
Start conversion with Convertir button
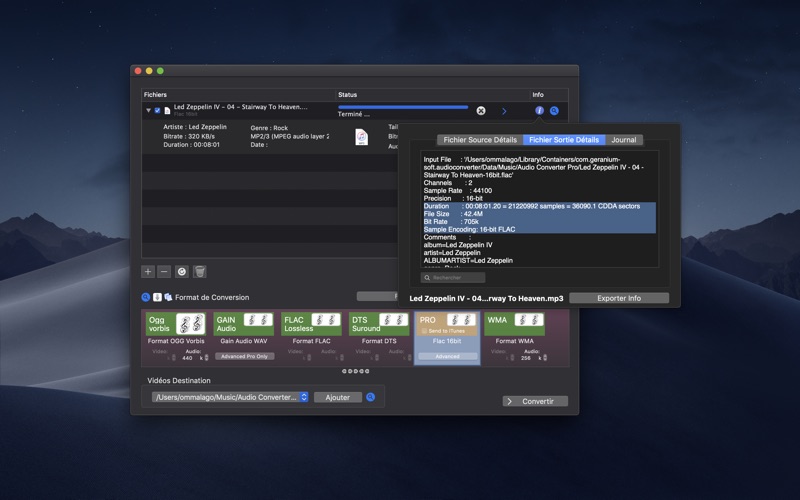click(535, 401)
